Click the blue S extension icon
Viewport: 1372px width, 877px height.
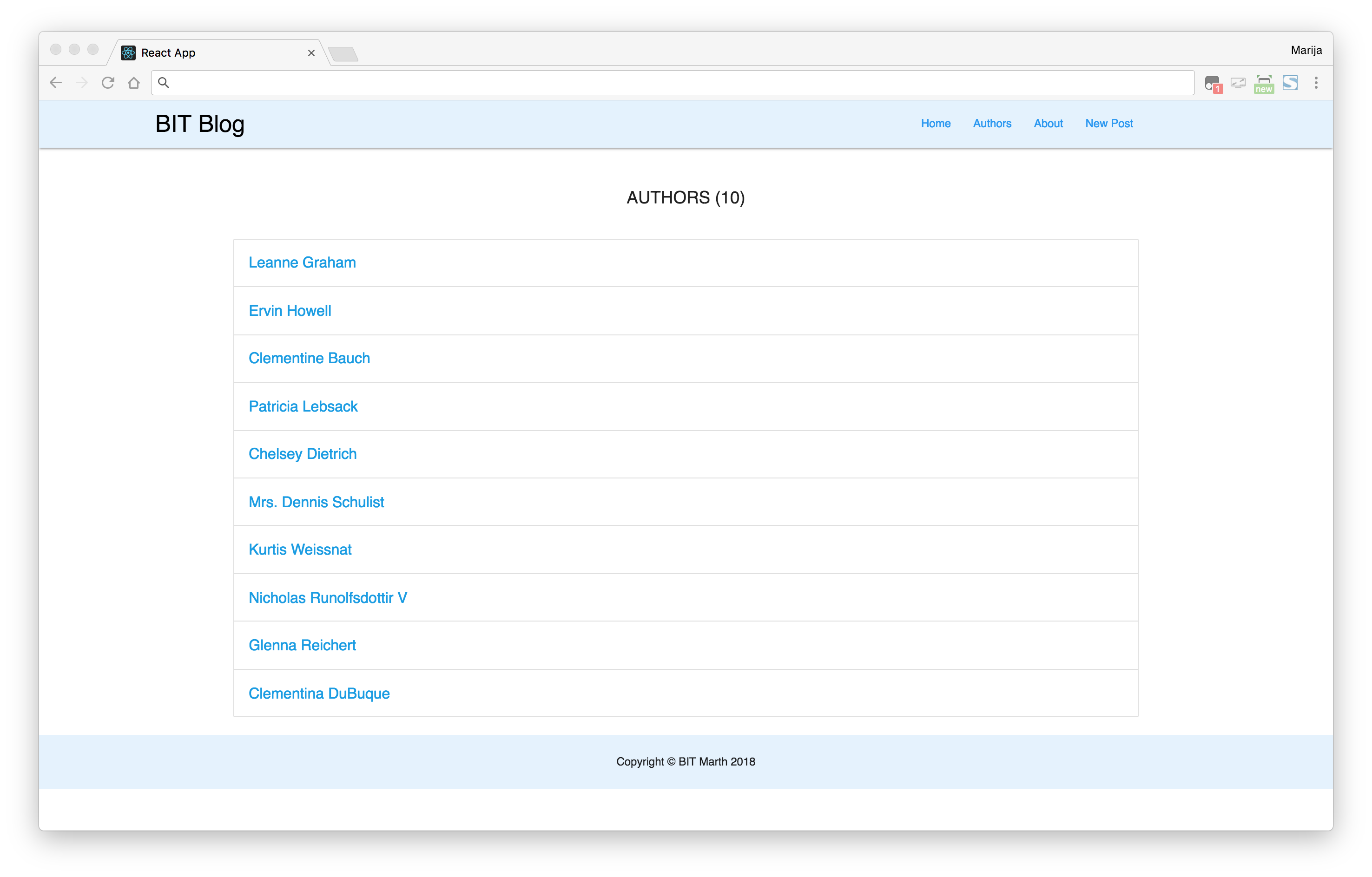tap(1290, 83)
